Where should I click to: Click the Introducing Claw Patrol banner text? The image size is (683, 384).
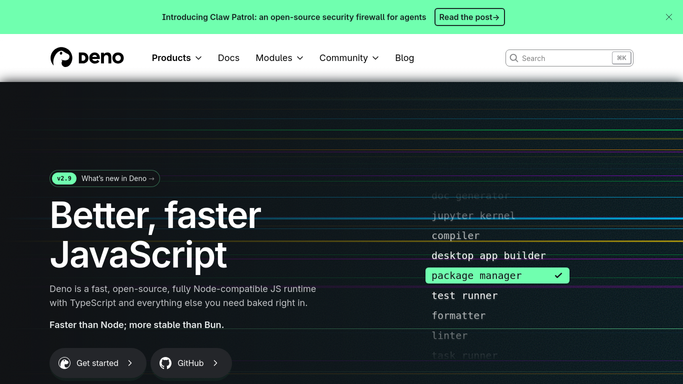point(294,17)
